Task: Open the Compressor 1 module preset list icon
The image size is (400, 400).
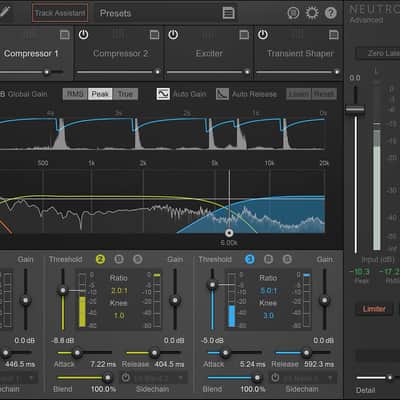Action: [65, 35]
